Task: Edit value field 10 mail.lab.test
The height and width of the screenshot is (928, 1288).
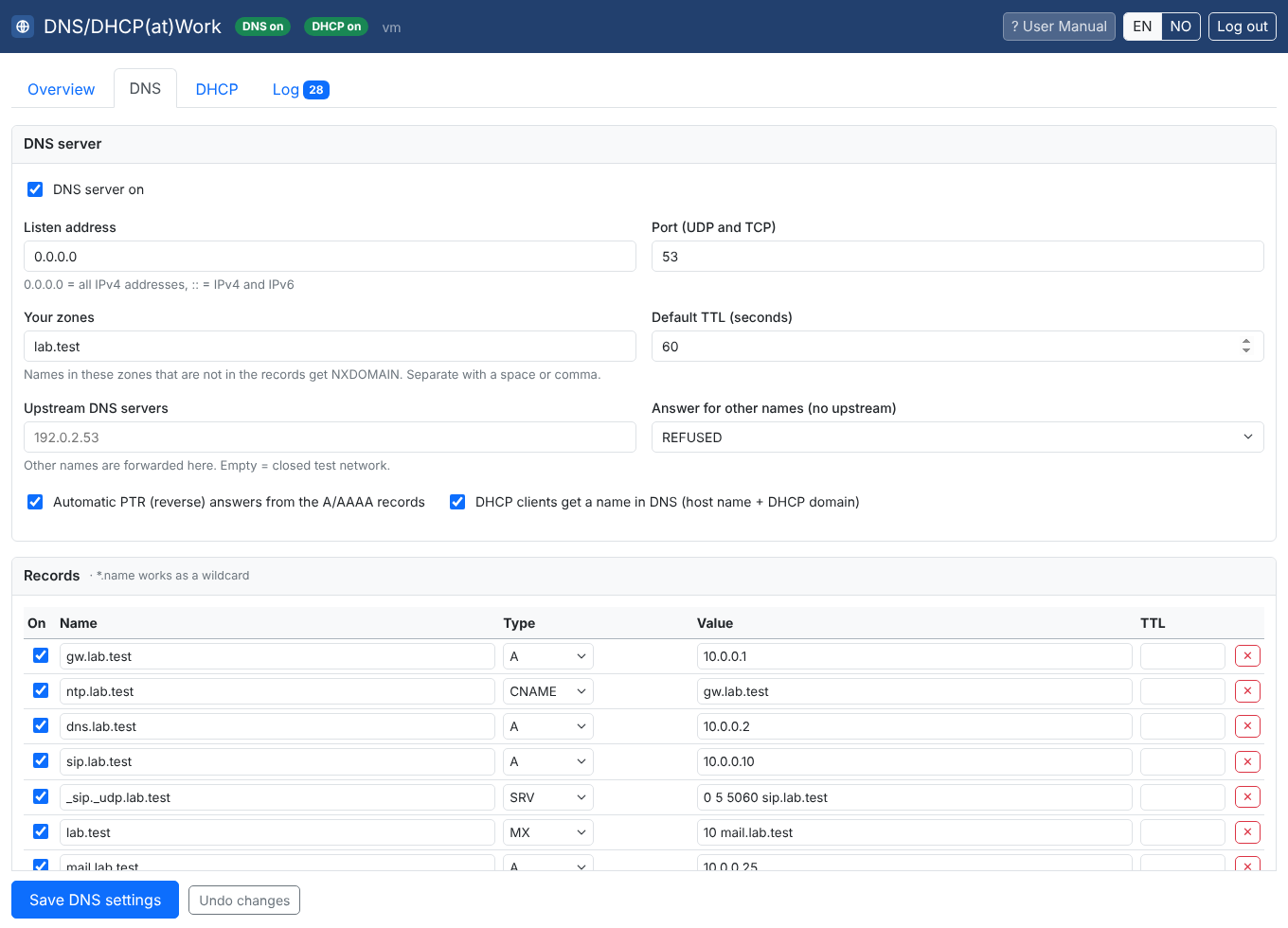Action: coord(915,832)
